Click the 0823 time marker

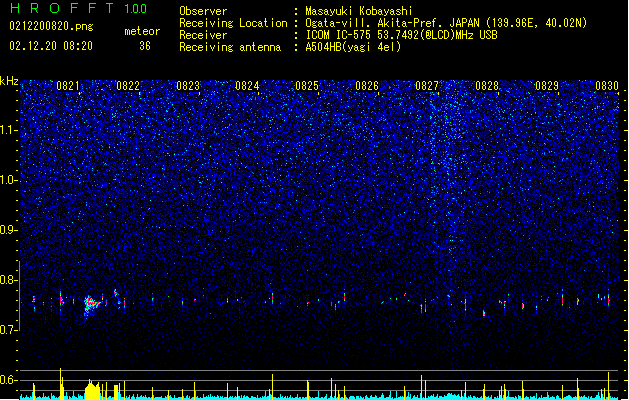pos(188,86)
